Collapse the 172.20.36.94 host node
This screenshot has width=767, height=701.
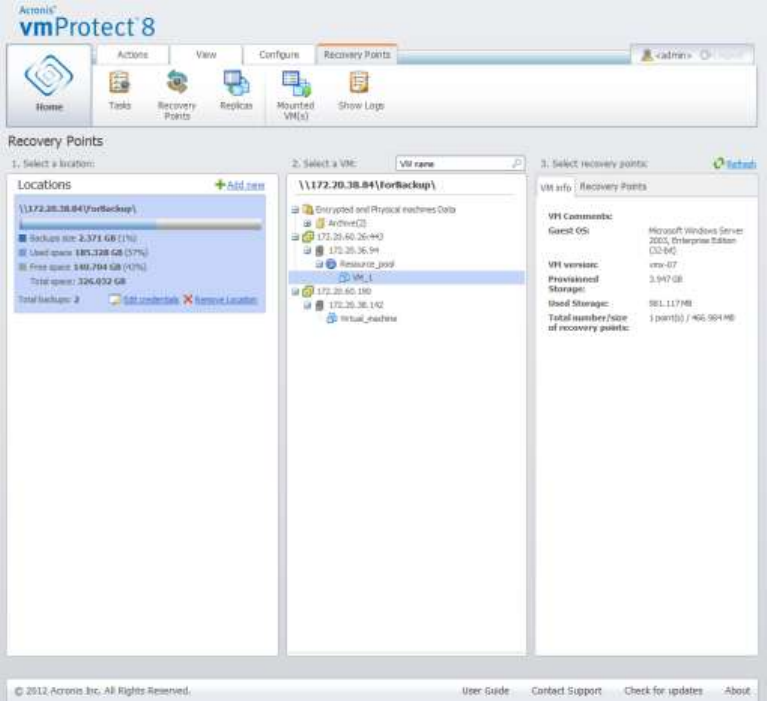pos(307,251)
